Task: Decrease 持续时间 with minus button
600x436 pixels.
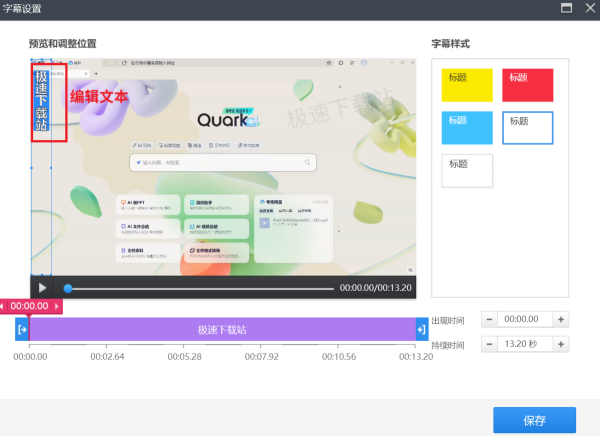Action: point(489,344)
